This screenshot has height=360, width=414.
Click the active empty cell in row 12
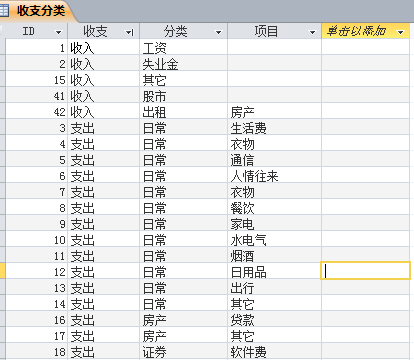pos(365,271)
